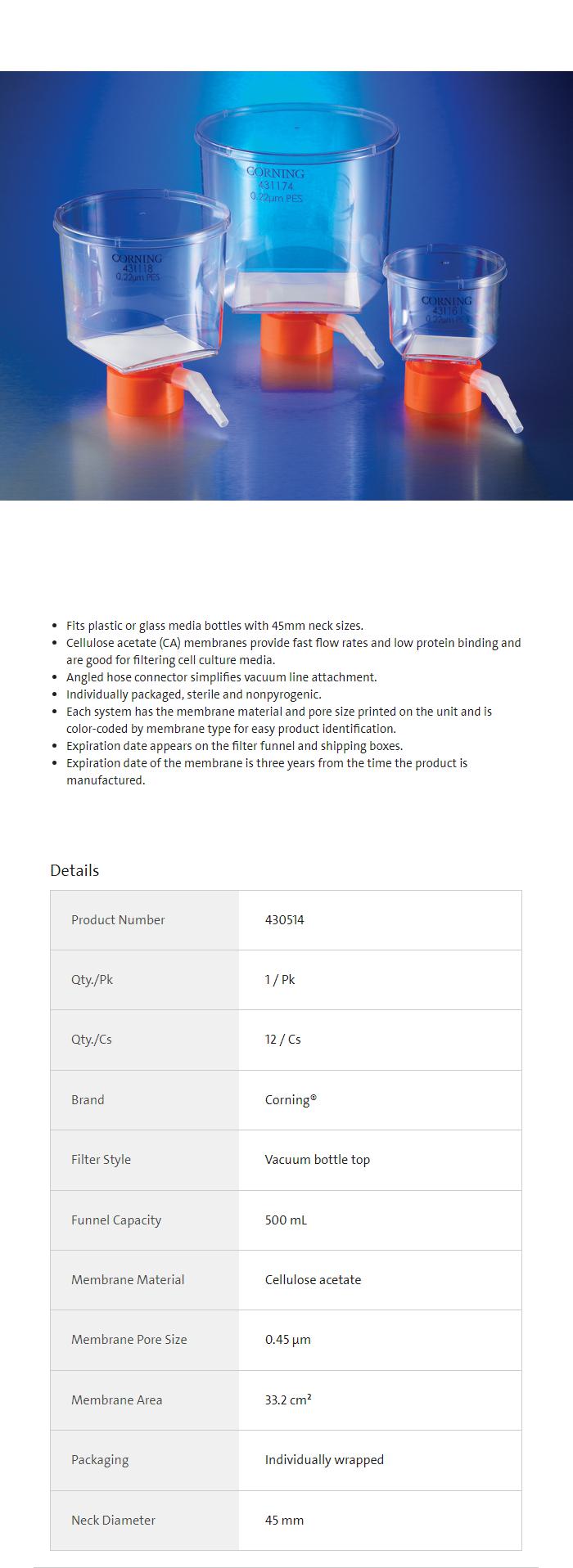
Task: Click the "Membrane Material" row label
Action: (128, 1279)
